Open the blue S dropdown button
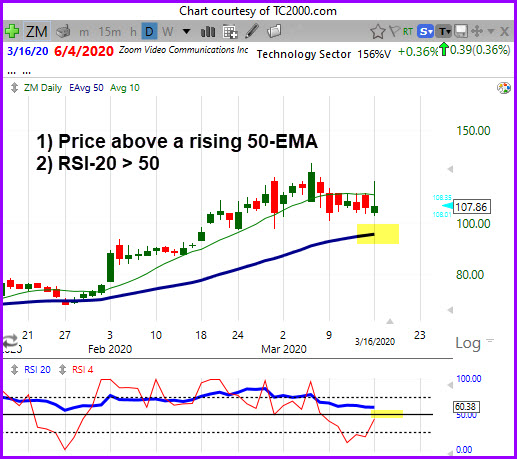 point(425,32)
